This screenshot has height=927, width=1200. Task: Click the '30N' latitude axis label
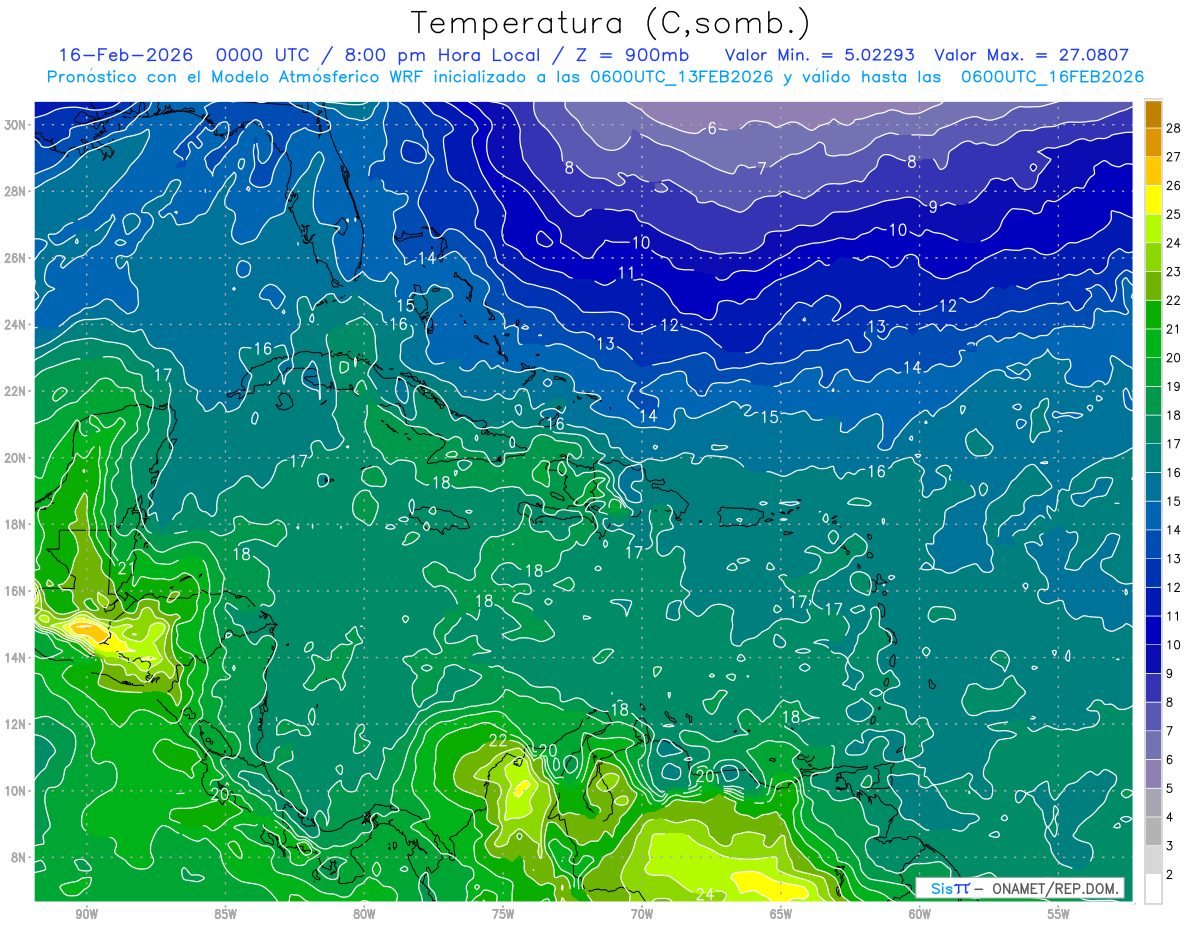coord(16,125)
